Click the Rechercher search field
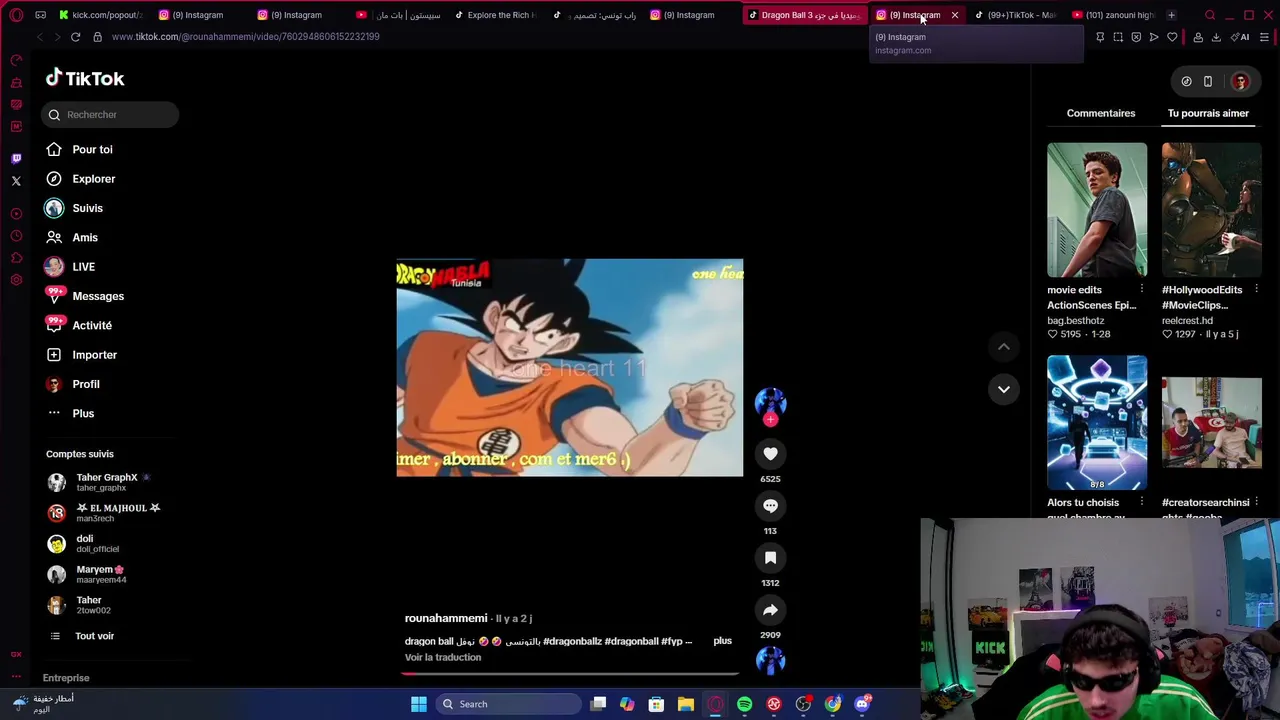 [110, 115]
